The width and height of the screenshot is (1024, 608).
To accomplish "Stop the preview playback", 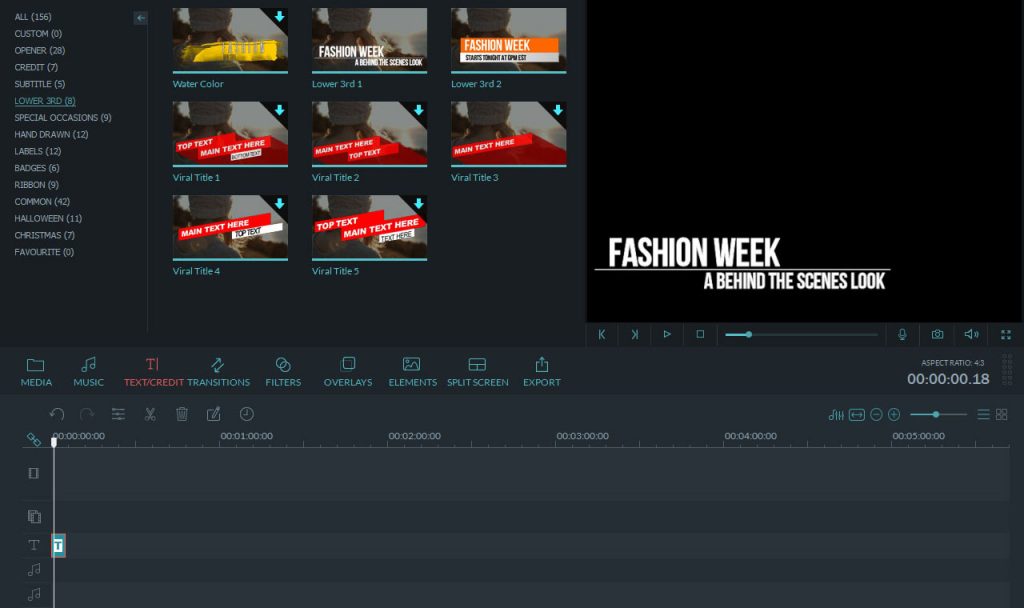I will point(700,334).
